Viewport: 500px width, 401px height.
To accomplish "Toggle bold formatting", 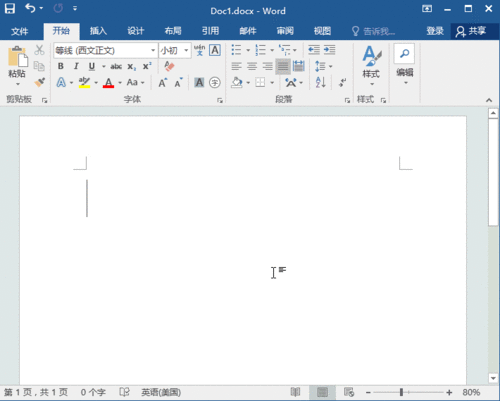I will point(61,66).
